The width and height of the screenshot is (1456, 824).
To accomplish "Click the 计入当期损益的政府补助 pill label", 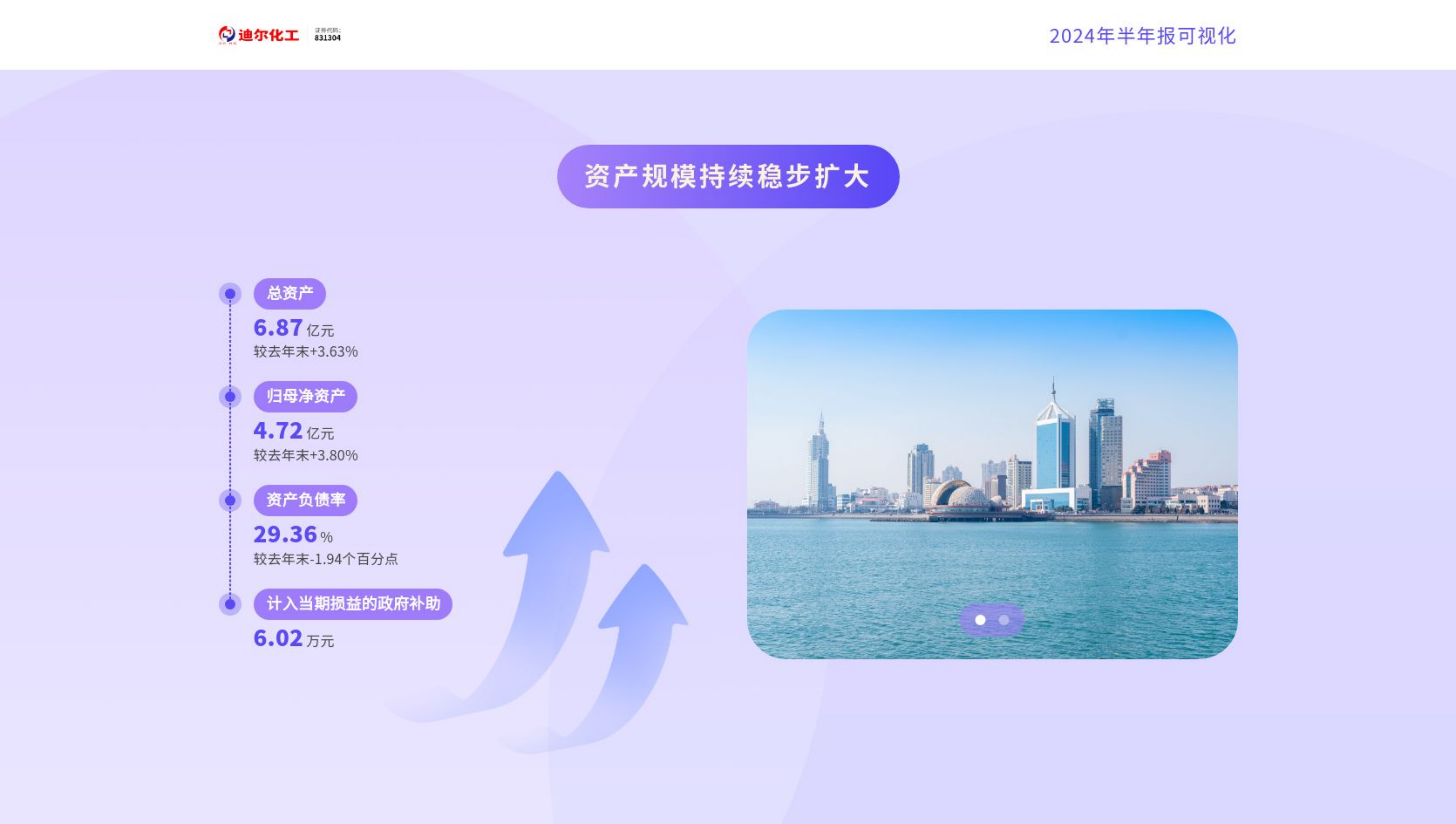I will point(353,604).
